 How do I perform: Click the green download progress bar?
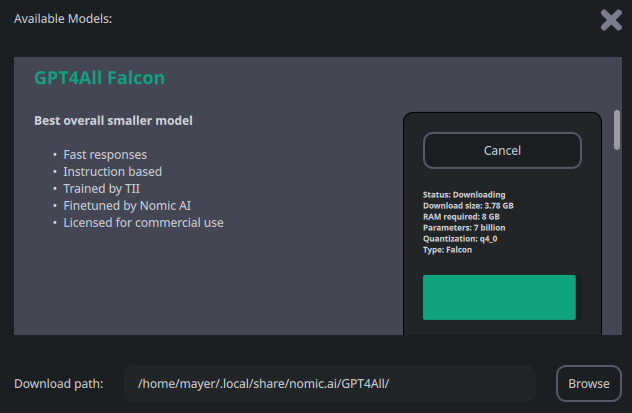(x=499, y=297)
